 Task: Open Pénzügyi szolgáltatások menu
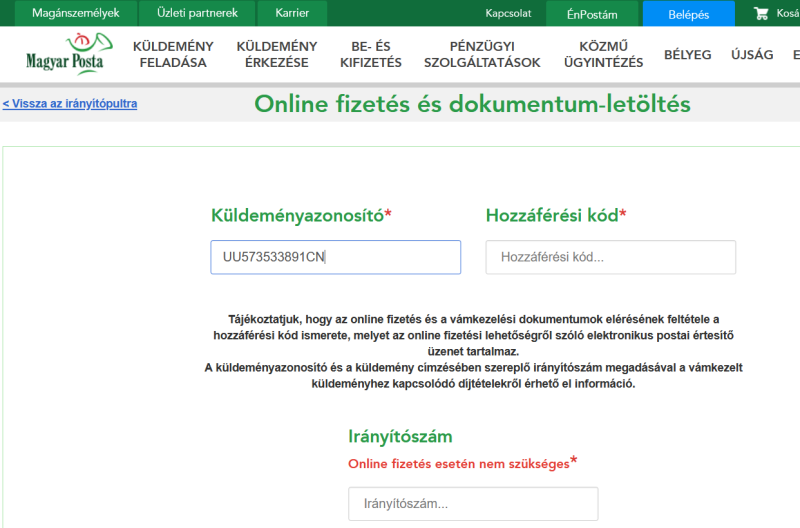pos(482,55)
